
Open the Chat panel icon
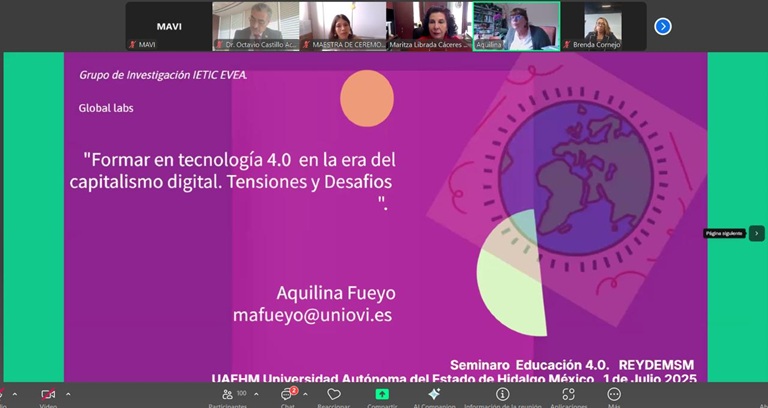click(287, 394)
